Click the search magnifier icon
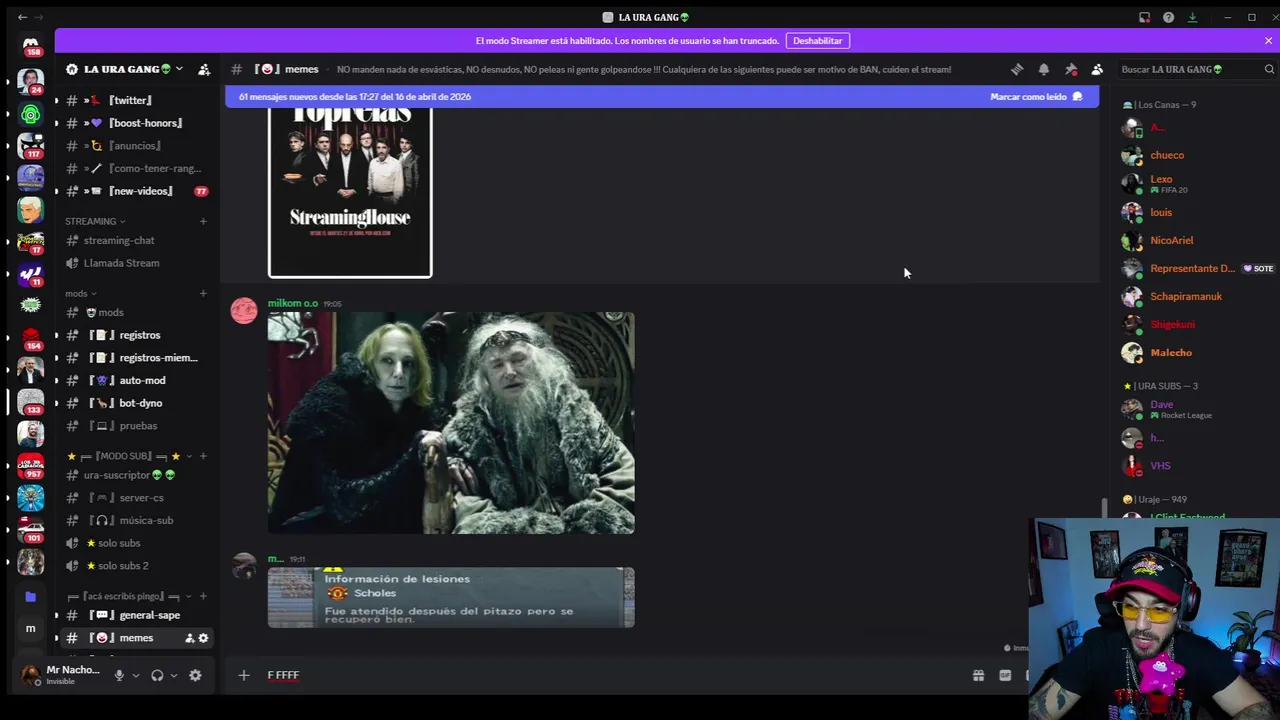 [x=1269, y=69]
